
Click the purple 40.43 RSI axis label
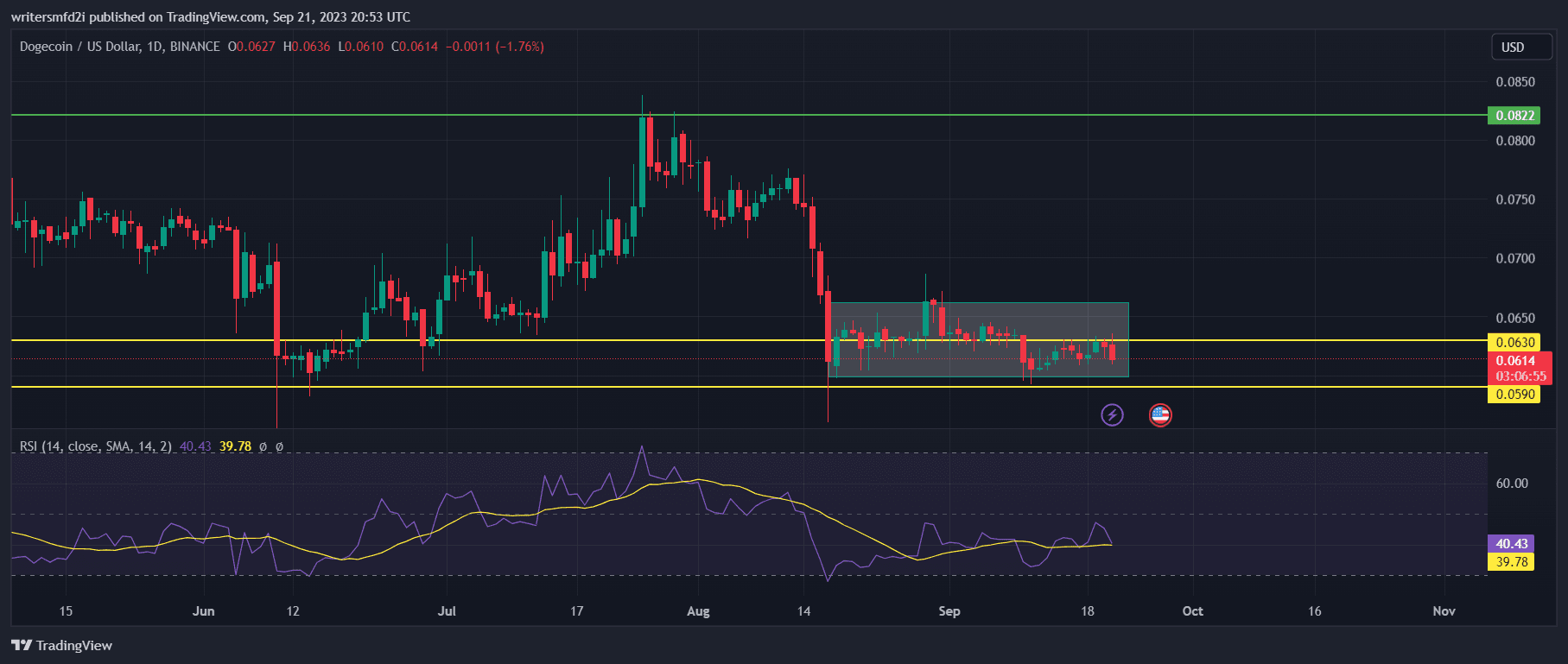(1511, 544)
